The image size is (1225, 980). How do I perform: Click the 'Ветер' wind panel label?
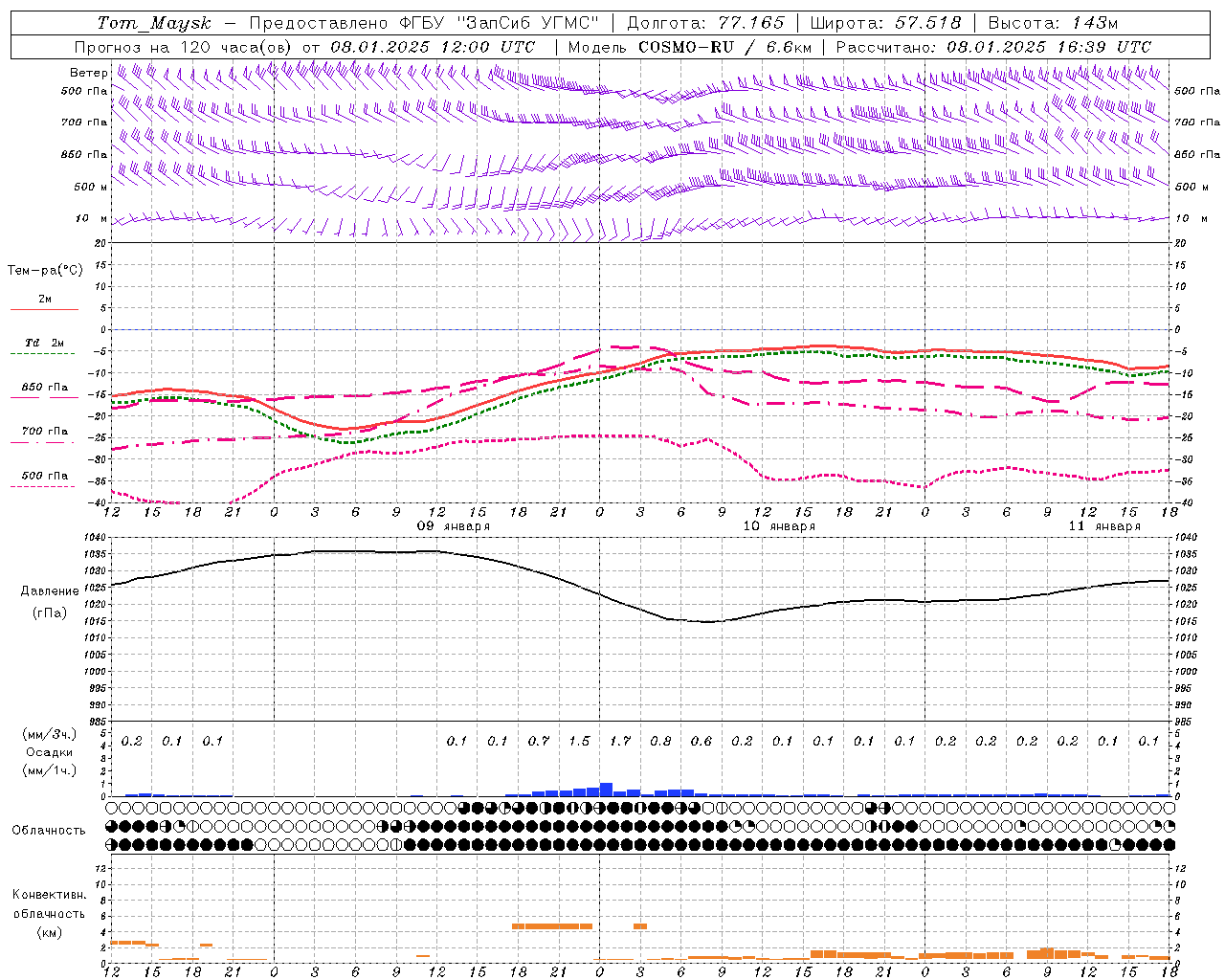(x=89, y=73)
